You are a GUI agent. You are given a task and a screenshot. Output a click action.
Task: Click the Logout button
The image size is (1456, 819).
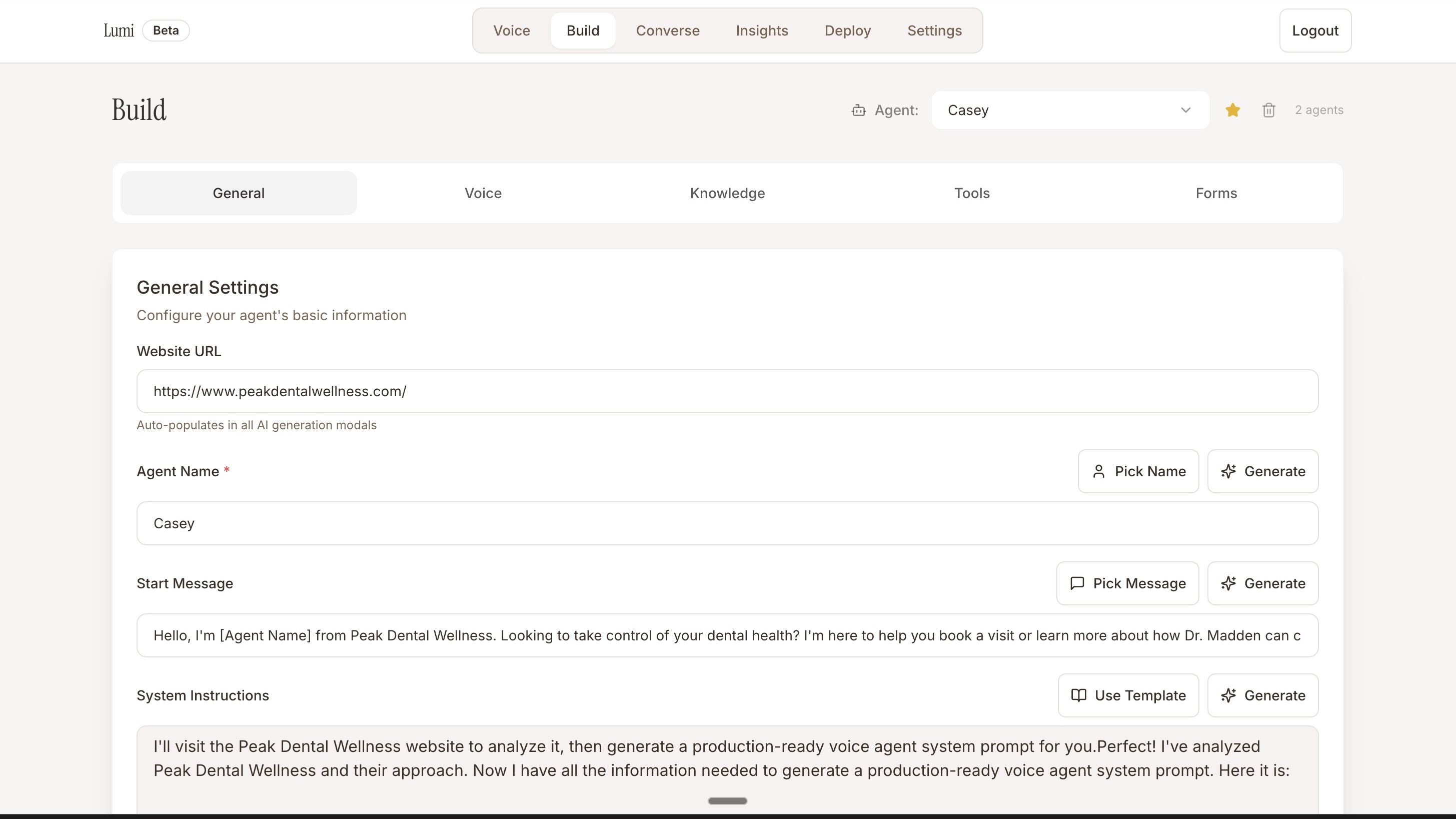(1314, 31)
